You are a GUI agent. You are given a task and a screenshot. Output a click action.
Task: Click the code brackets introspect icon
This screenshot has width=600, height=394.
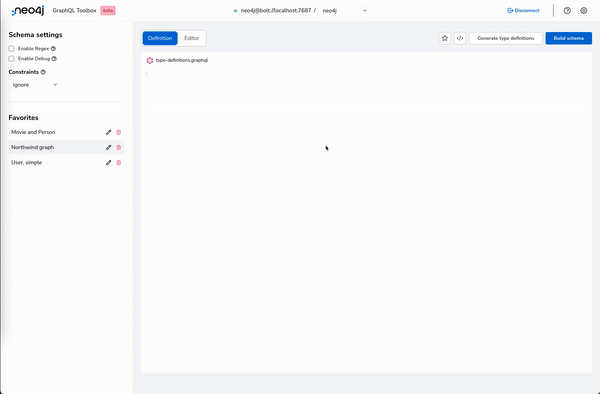[x=460, y=38]
